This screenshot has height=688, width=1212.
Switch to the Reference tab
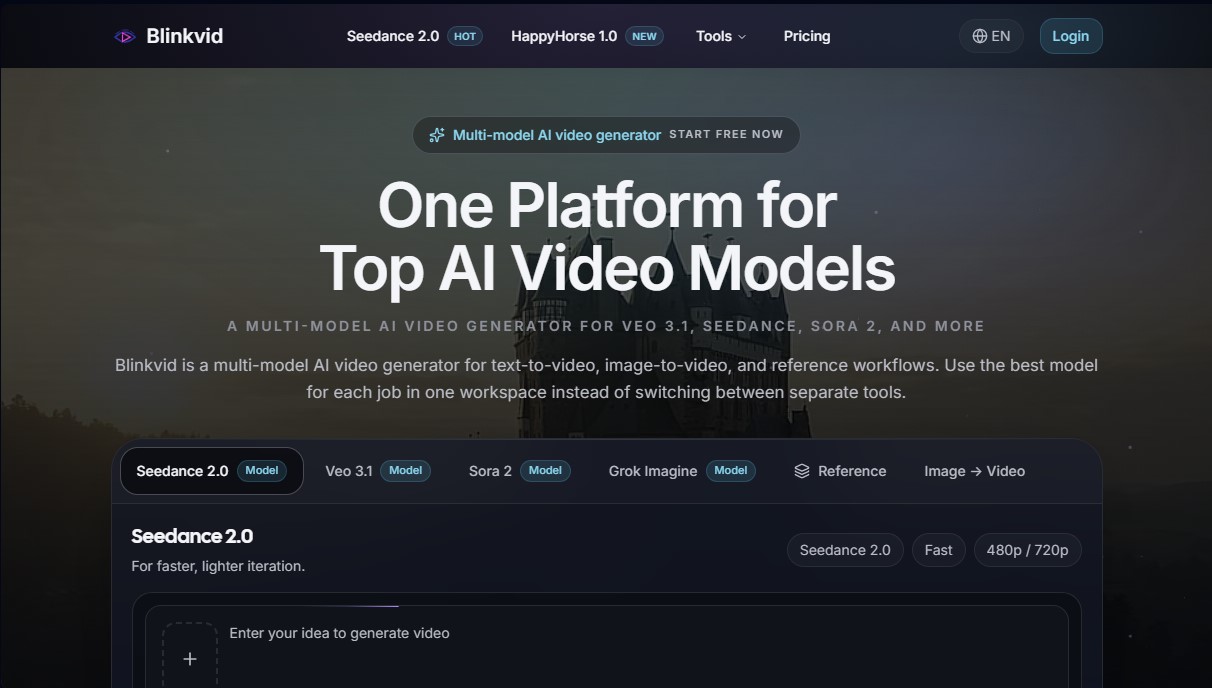tap(840, 471)
